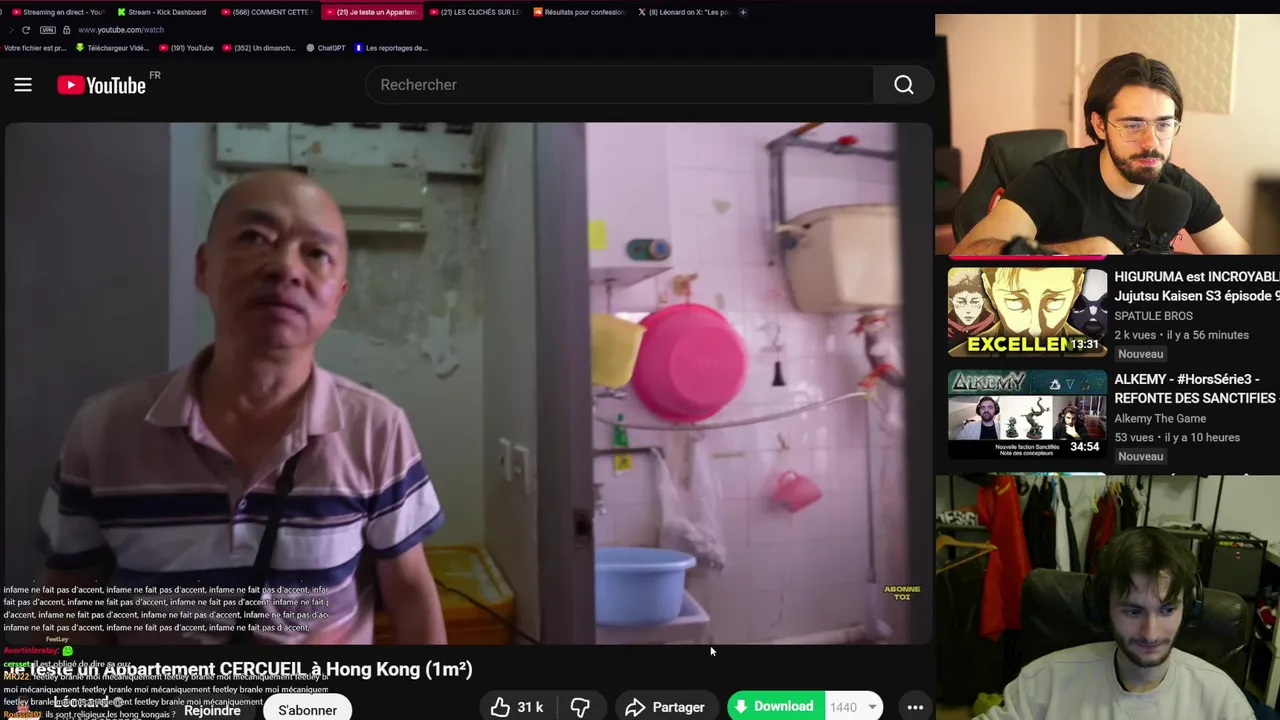This screenshot has height=720, width=1280.
Task: Click the ABONNE TOI overlay on video
Action: pyautogui.click(x=902, y=592)
